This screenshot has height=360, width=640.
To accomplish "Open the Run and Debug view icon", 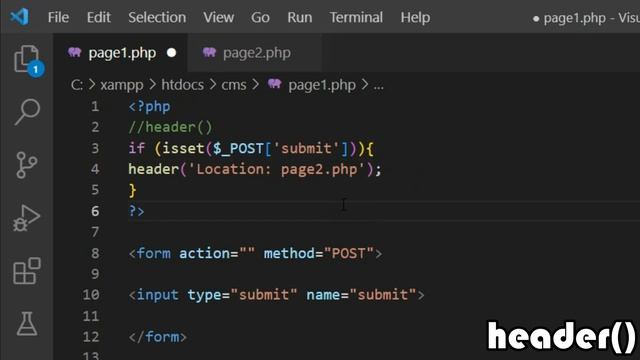I will (27, 218).
